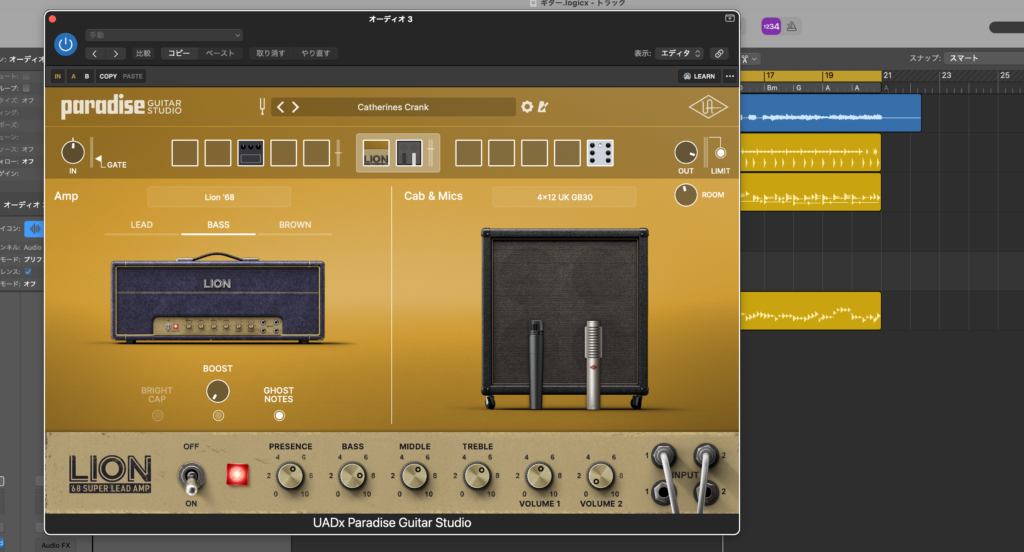Switch to the BROWN amp channel tab
1024x552 pixels.
(x=295, y=225)
